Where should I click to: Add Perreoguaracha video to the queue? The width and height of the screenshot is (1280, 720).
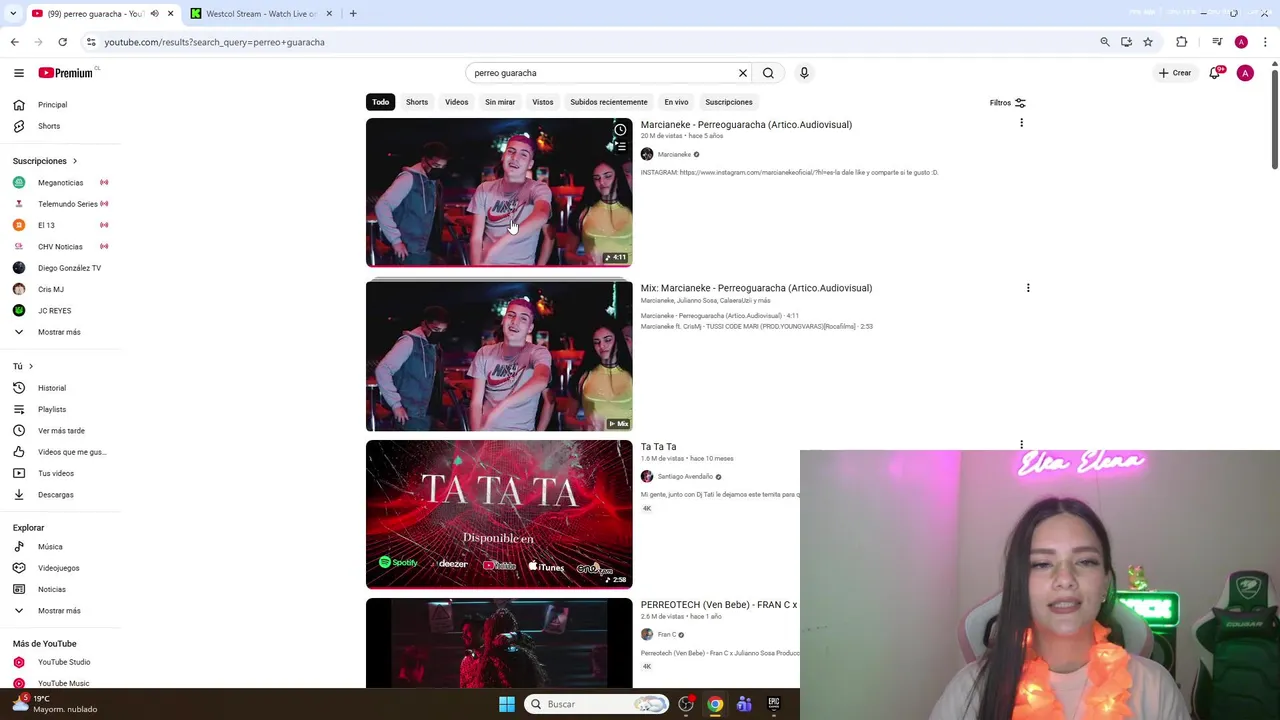click(x=620, y=147)
